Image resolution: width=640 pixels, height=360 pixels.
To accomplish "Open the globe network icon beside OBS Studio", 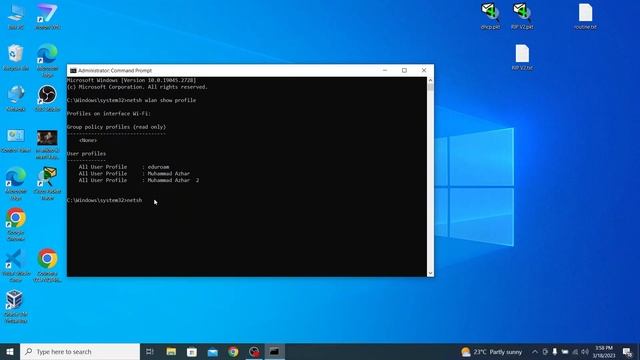I will click(x=16, y=98).
